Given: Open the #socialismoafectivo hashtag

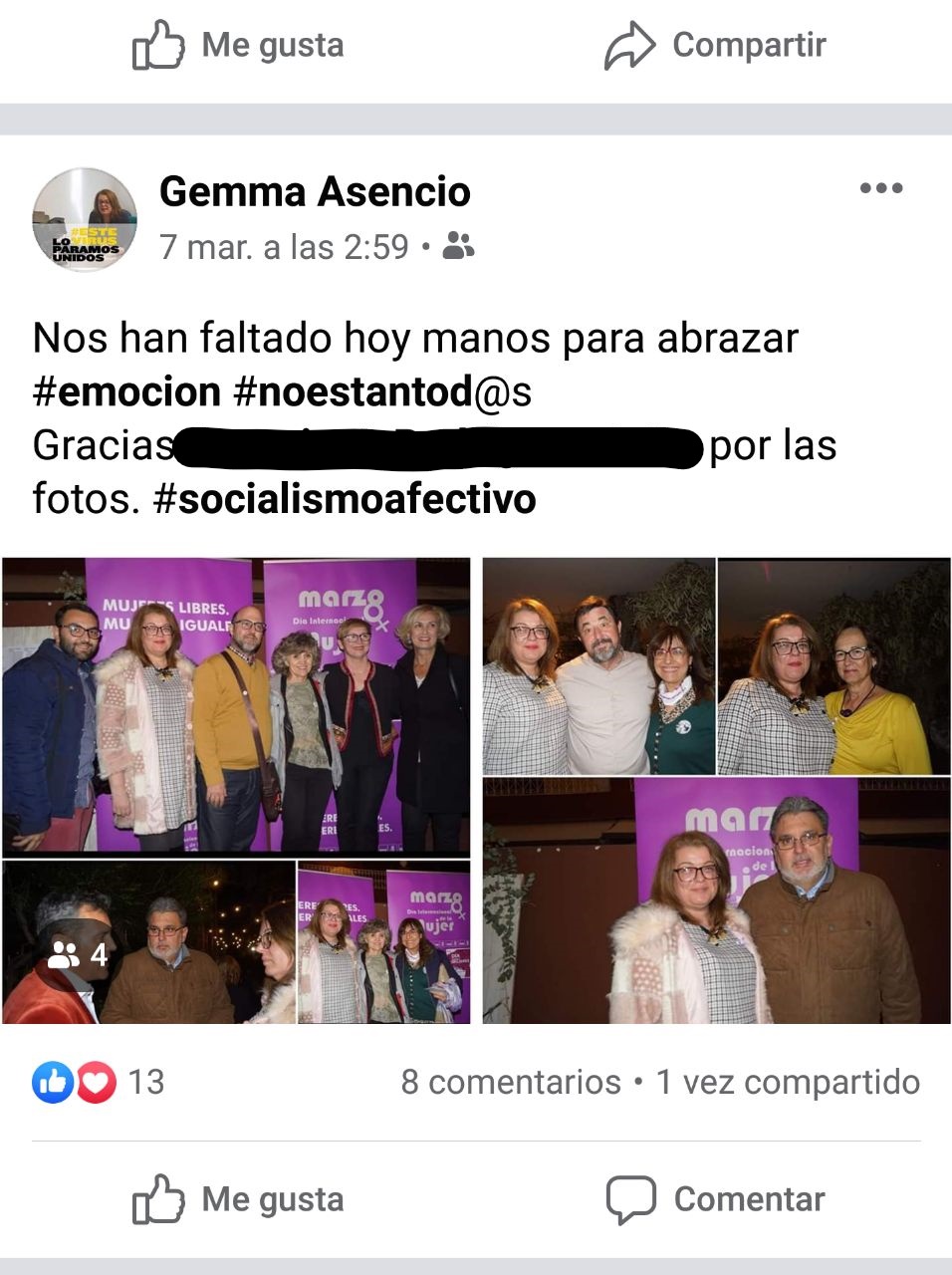Looking at the screenshot, I should point(345,498).
